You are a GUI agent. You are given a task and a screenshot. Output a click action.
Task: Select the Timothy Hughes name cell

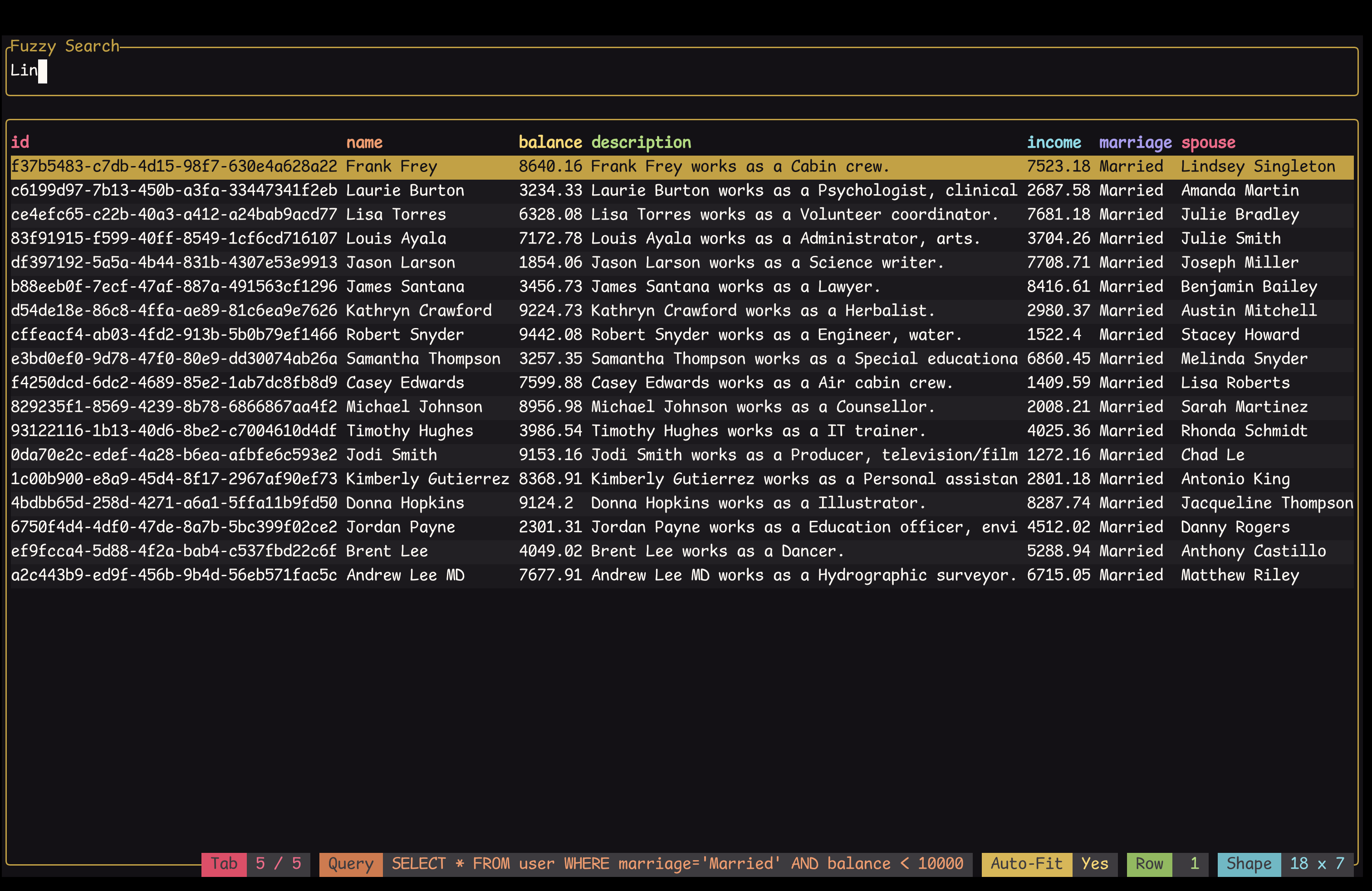pyautogui.click(x=409, y=431)
